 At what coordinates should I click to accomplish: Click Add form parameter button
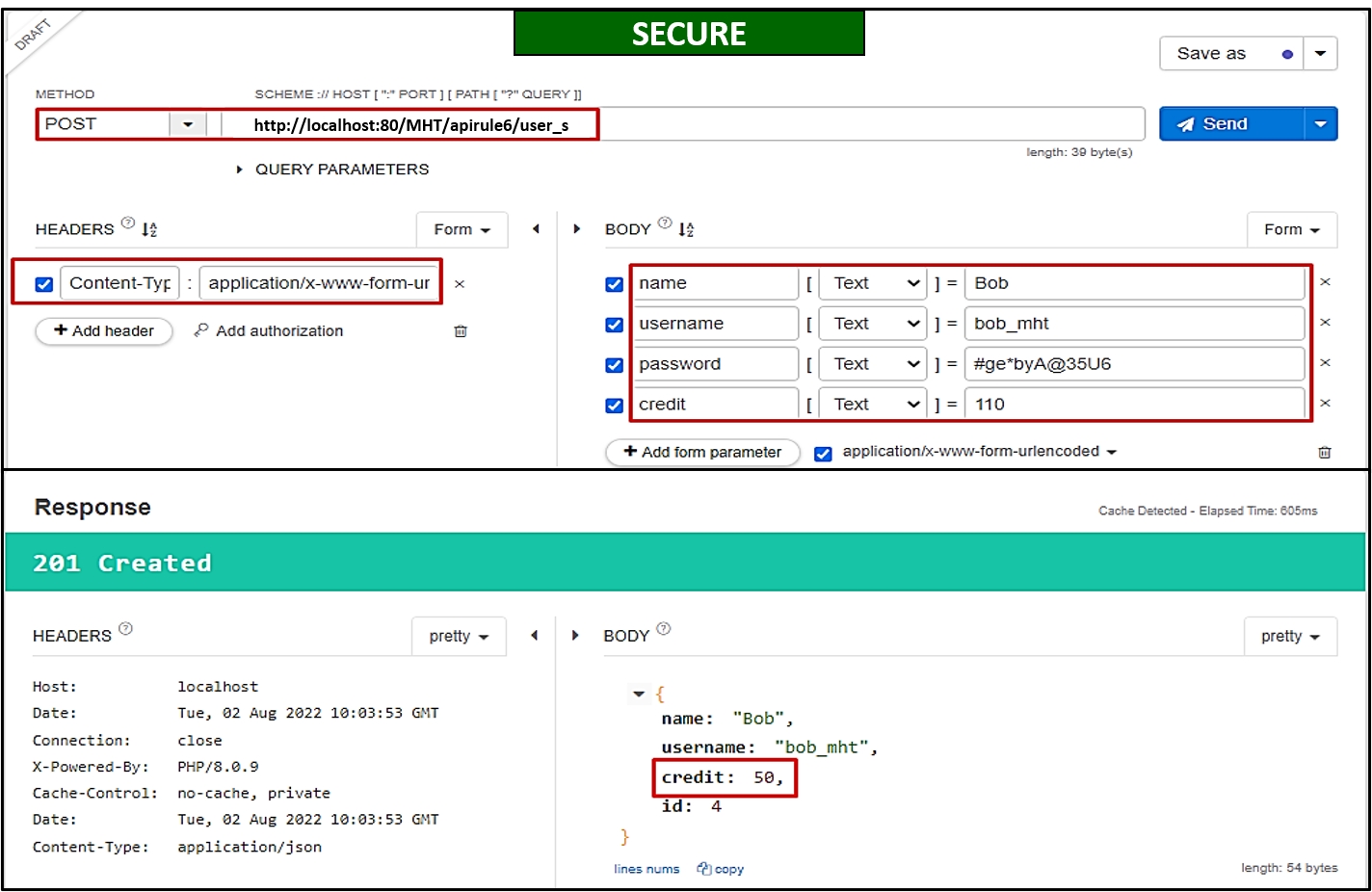pyautogui.click(x=702, y=452)
